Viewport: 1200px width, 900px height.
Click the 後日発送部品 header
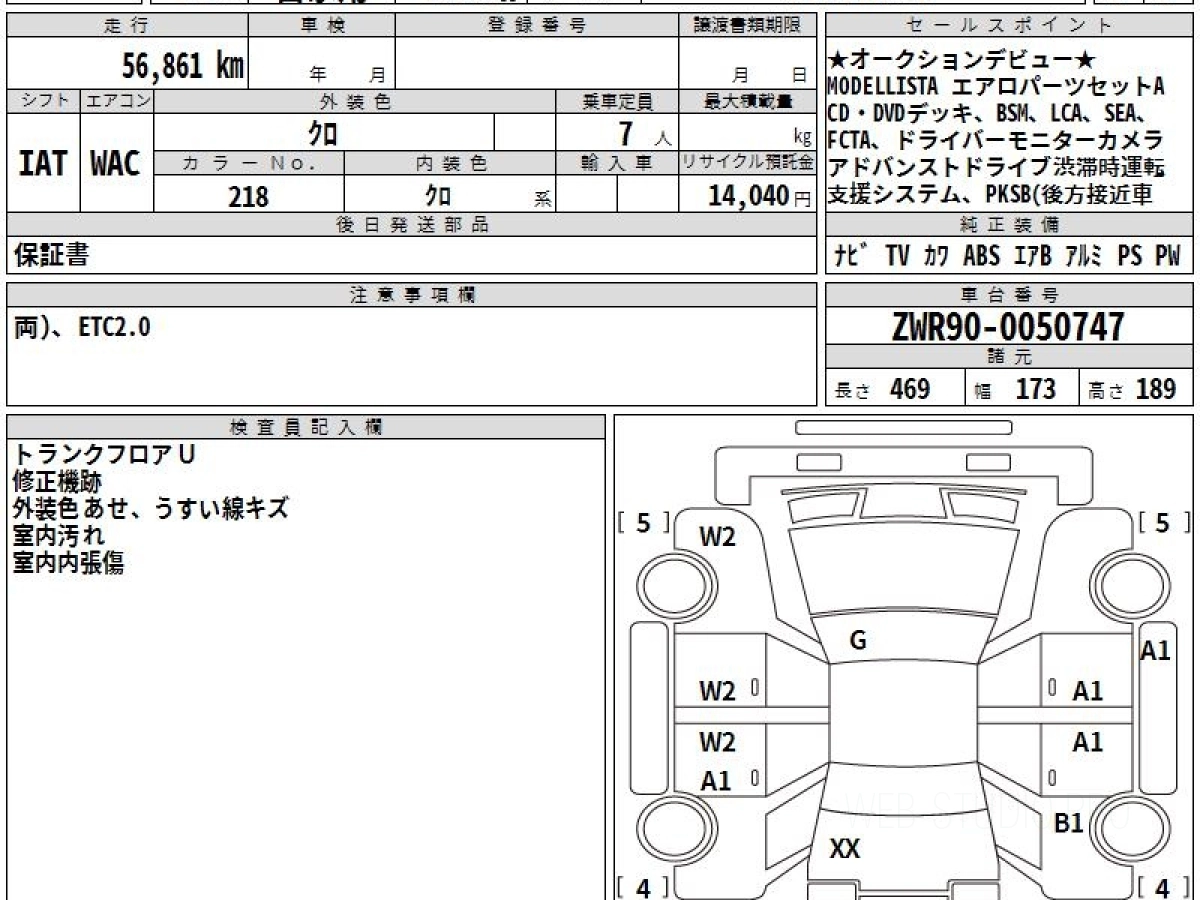pyautogui.click(x=412, y=225)
